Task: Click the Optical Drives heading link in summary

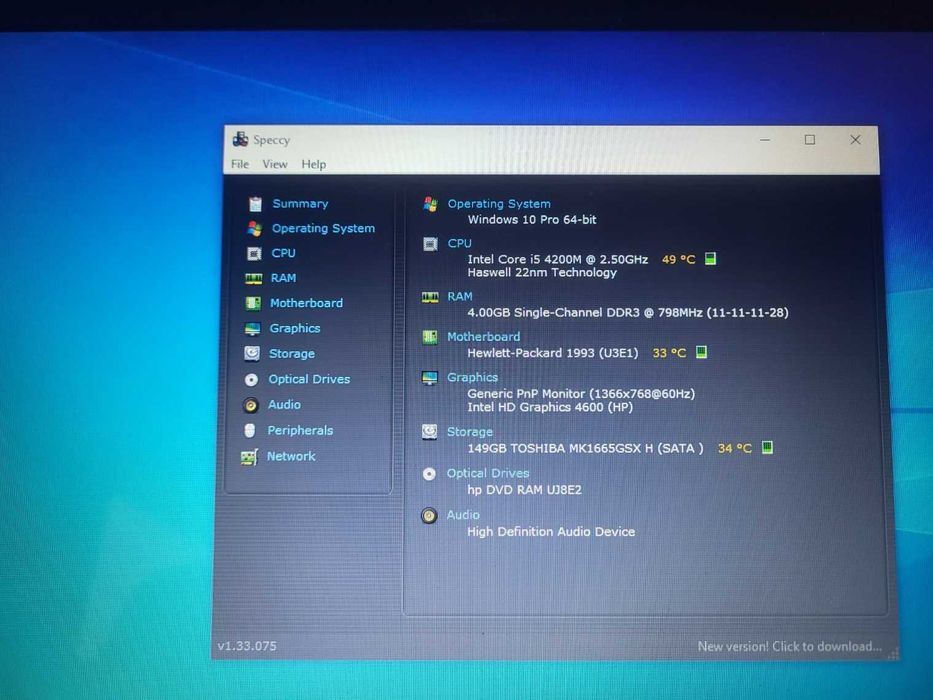Action: (x=488, y=473)
